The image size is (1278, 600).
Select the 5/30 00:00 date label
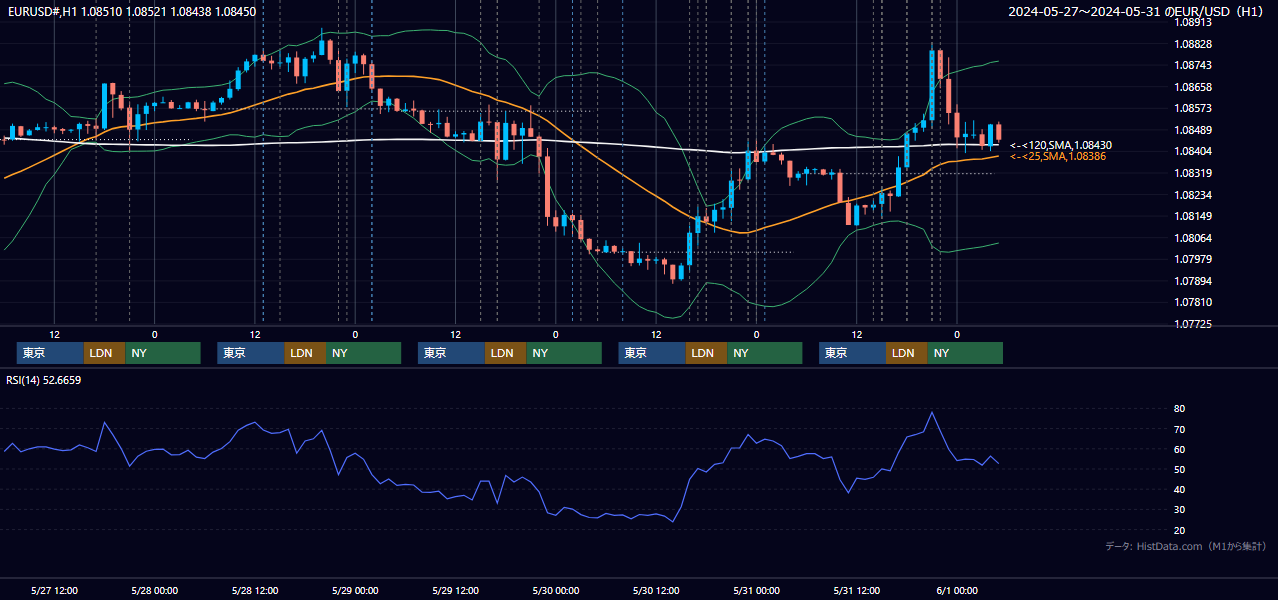(x=555, y=590)
